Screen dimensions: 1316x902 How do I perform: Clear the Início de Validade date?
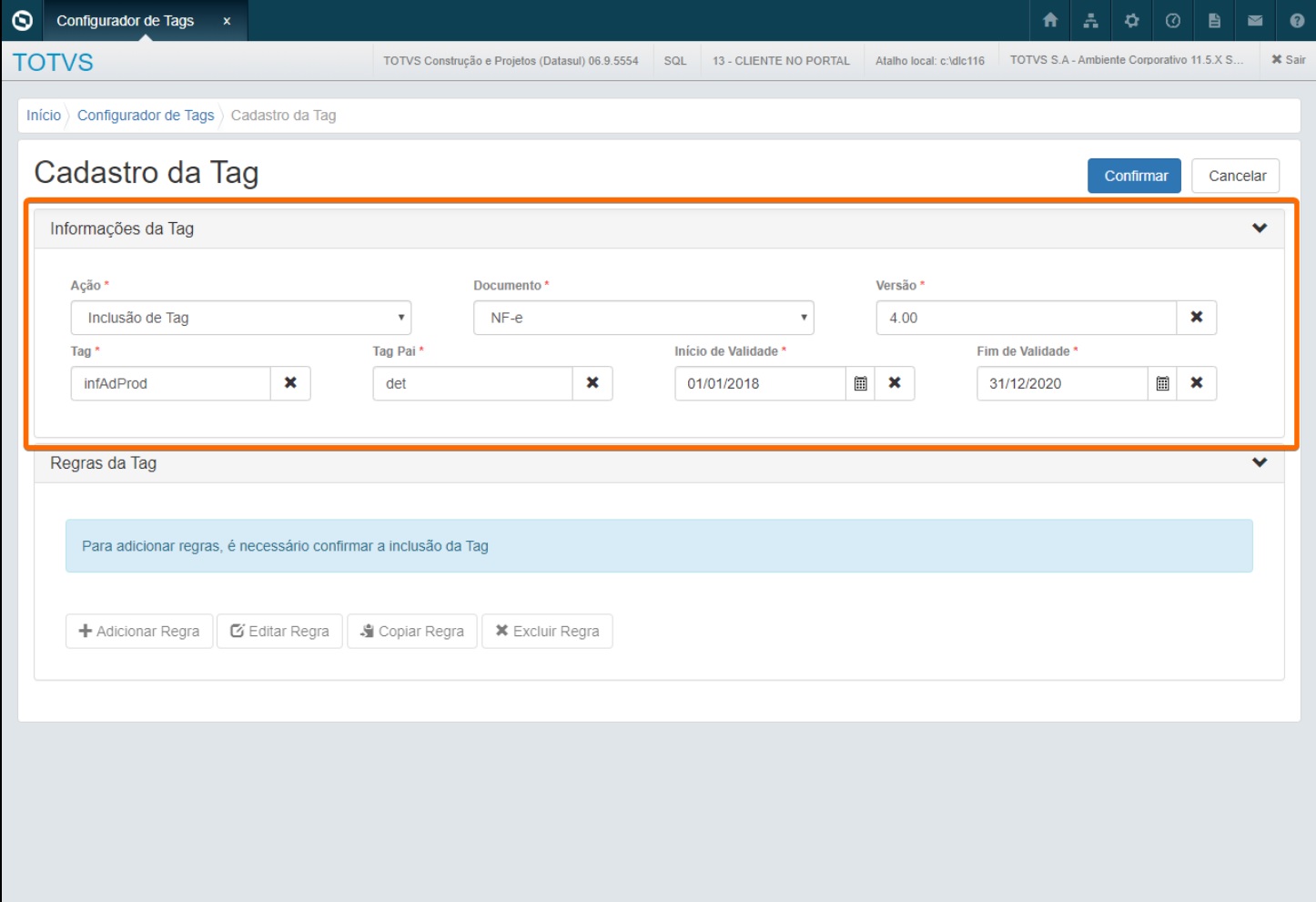click(x=895, y=383)
